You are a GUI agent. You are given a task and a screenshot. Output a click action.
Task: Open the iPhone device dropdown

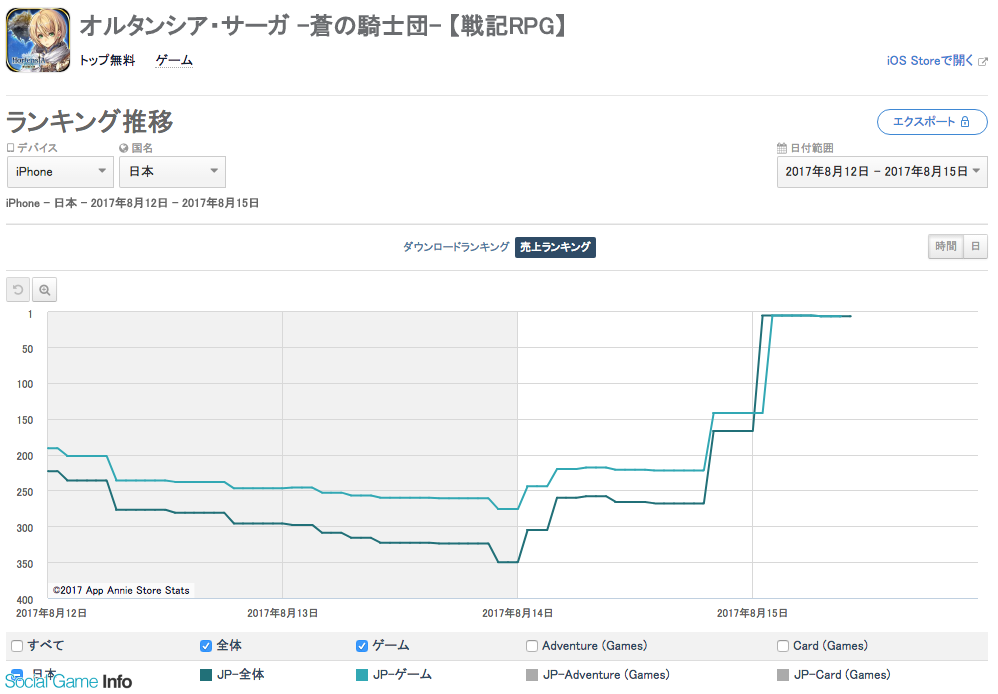tap(60, 172)
